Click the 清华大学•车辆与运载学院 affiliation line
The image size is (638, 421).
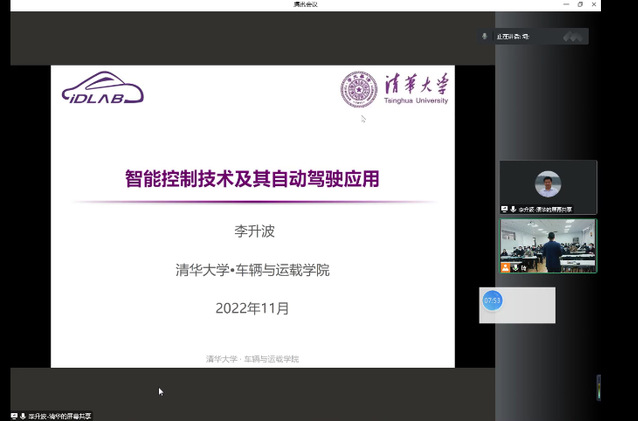click(x=252, y=269)
